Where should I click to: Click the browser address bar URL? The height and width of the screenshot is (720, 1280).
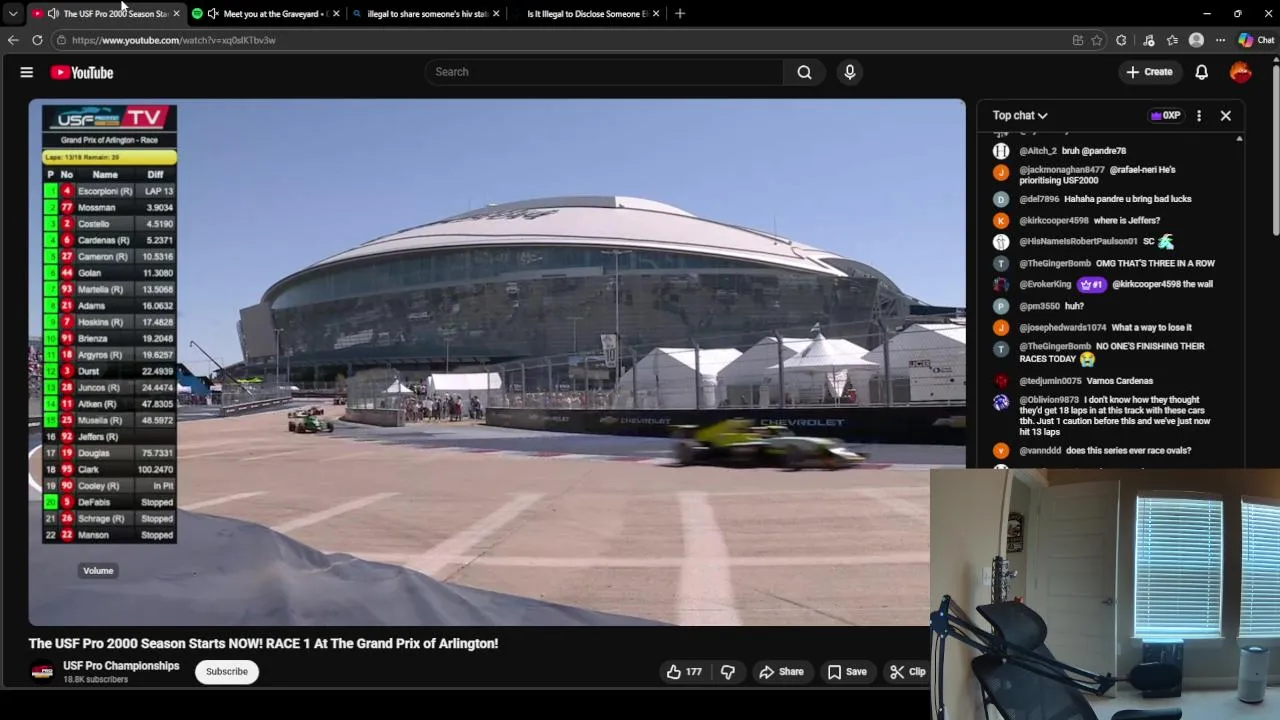[173, 40]
